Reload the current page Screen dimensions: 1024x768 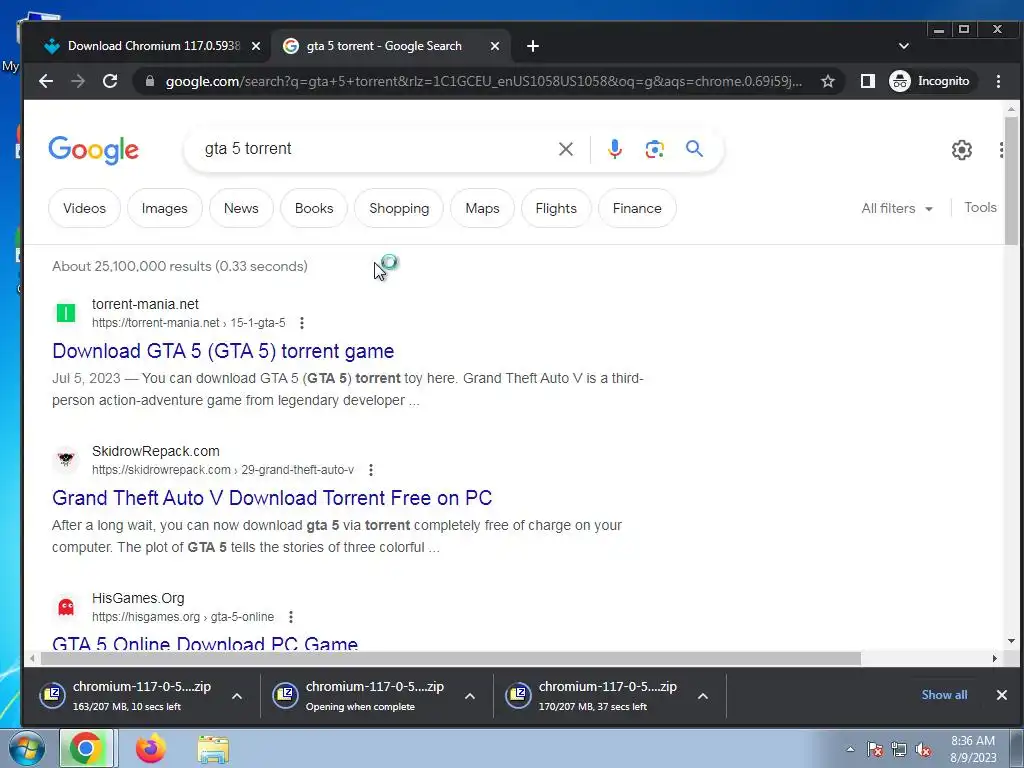[x=110, y=81]
